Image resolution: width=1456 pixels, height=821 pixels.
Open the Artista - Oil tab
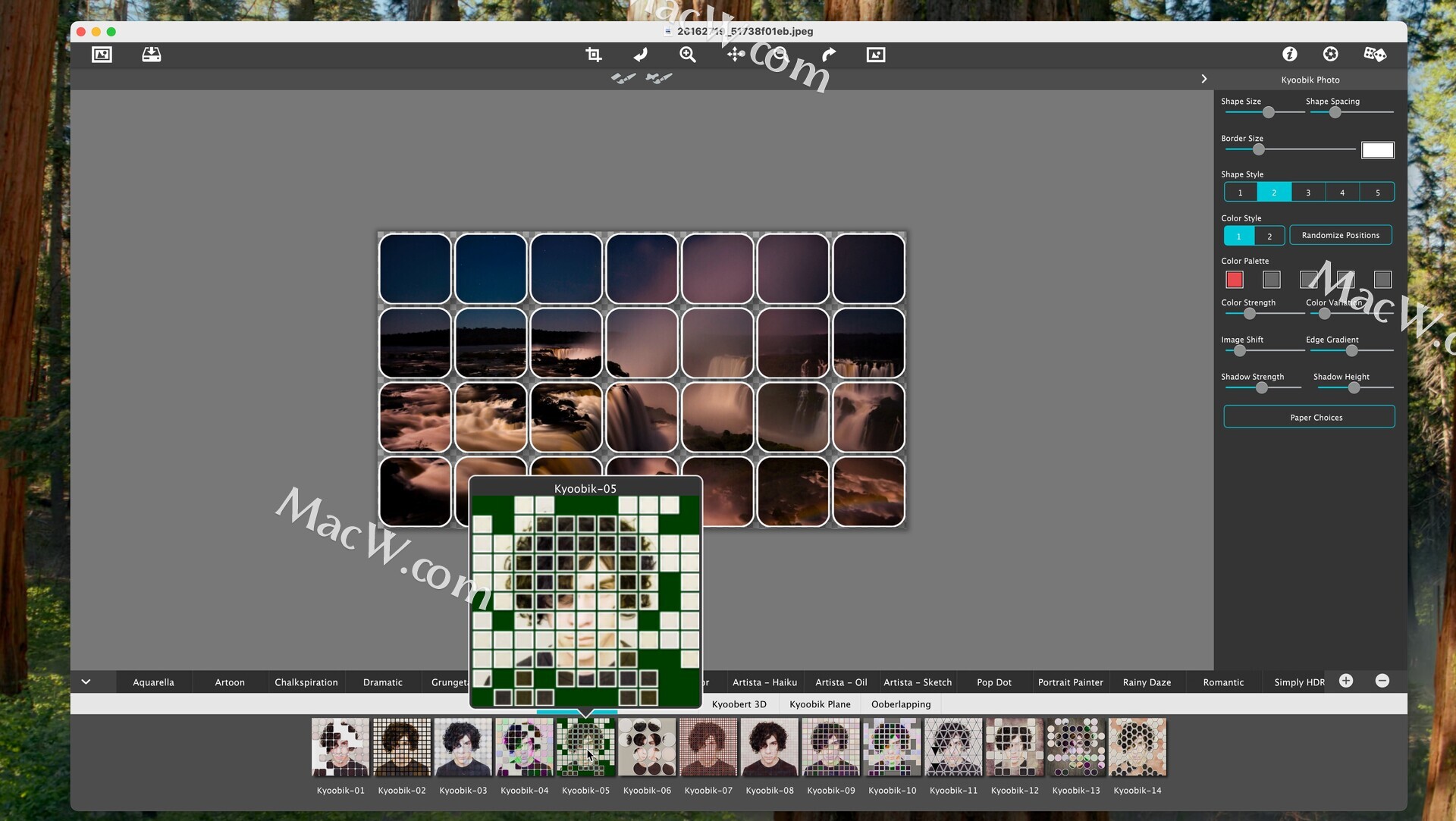[841, 682]
